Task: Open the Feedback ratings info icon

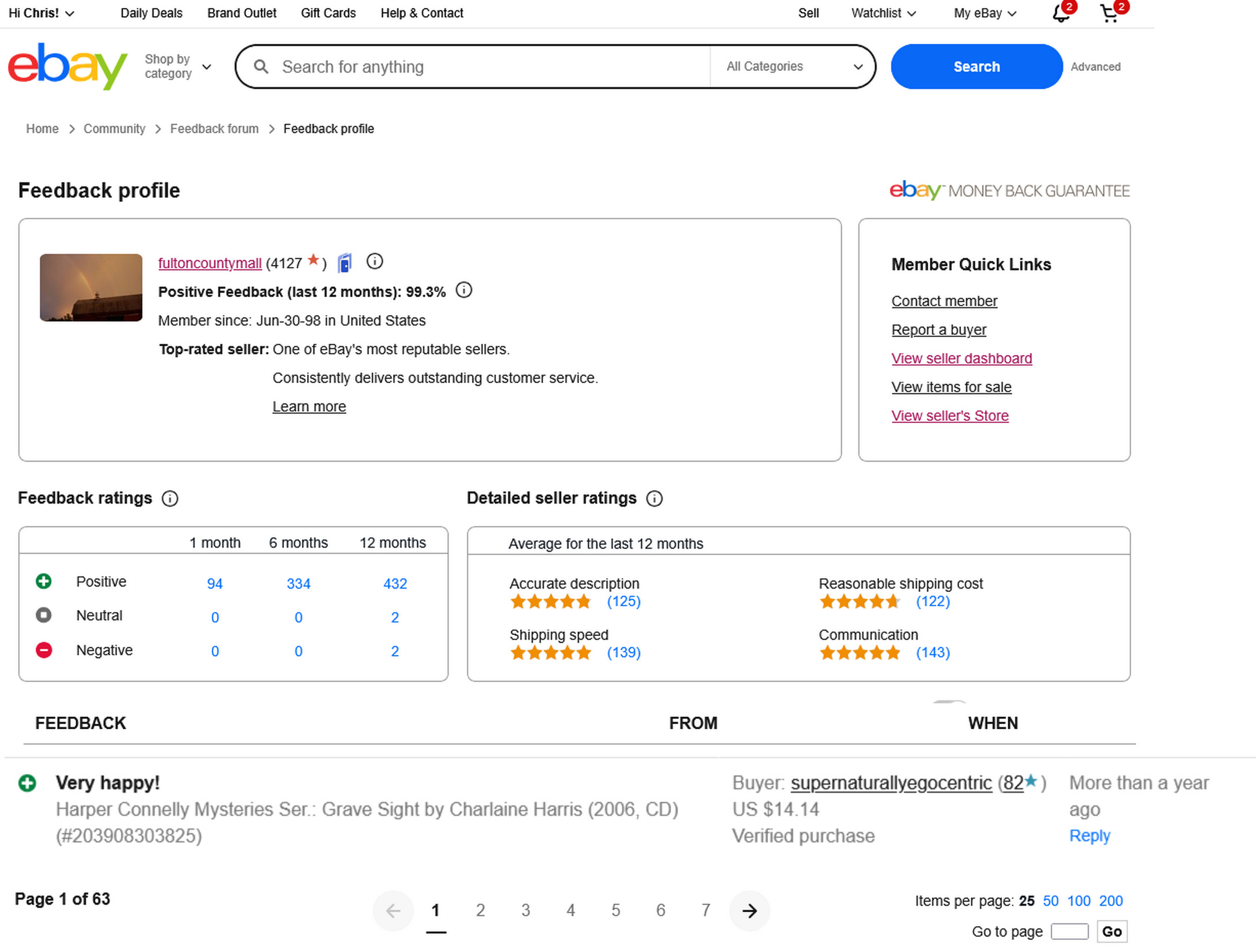Action: (x=170, y=499)
